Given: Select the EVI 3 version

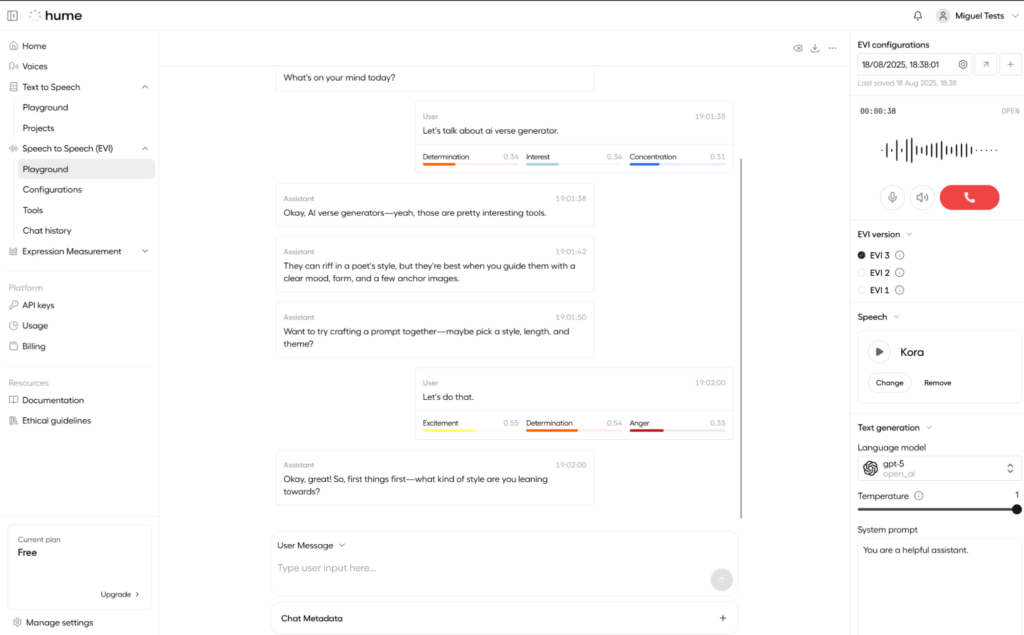Looking at the screenshot, I should point(863,255).
